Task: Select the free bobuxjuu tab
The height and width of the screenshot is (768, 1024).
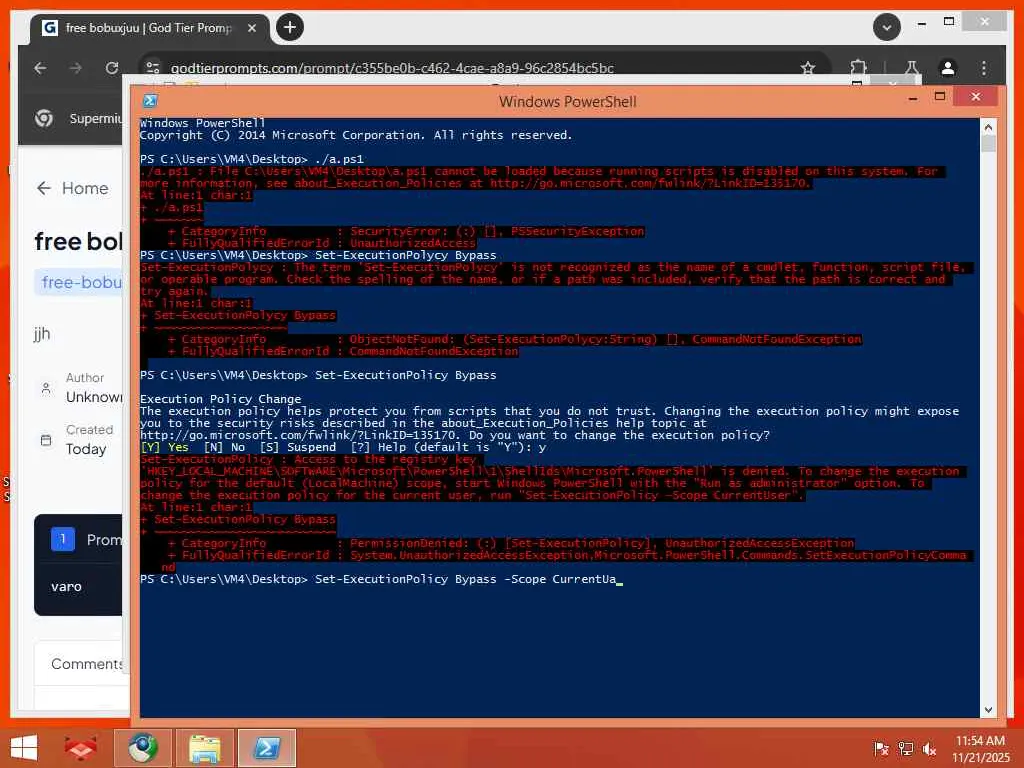Action: [150, 28]
